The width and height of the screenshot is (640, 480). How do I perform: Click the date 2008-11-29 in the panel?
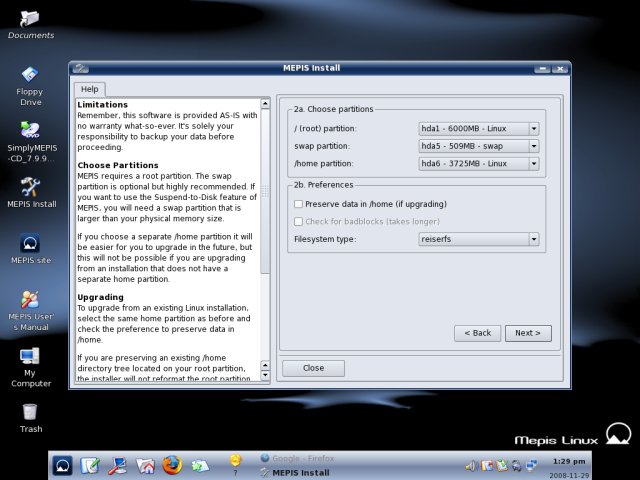coord(569,476)
